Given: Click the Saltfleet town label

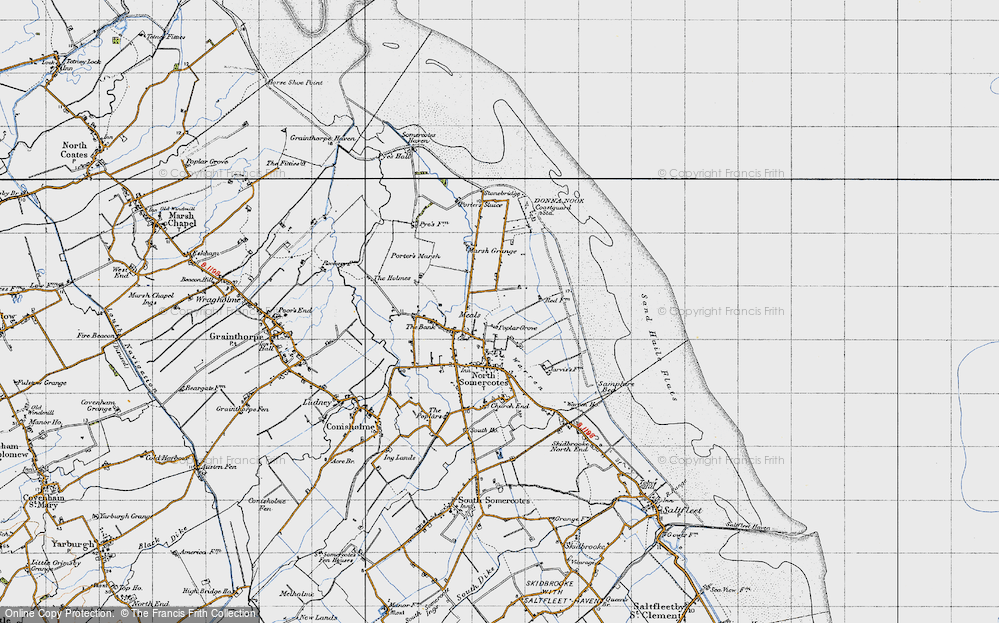Looking at the screenshot, I should pyautogui.click(x=682, y=511).
